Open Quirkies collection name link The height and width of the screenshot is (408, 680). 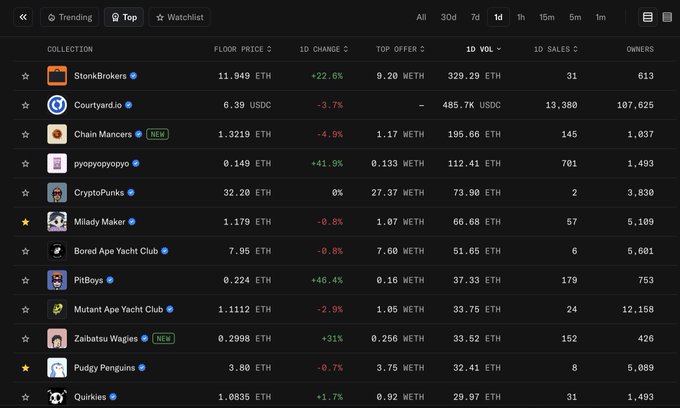90,397
